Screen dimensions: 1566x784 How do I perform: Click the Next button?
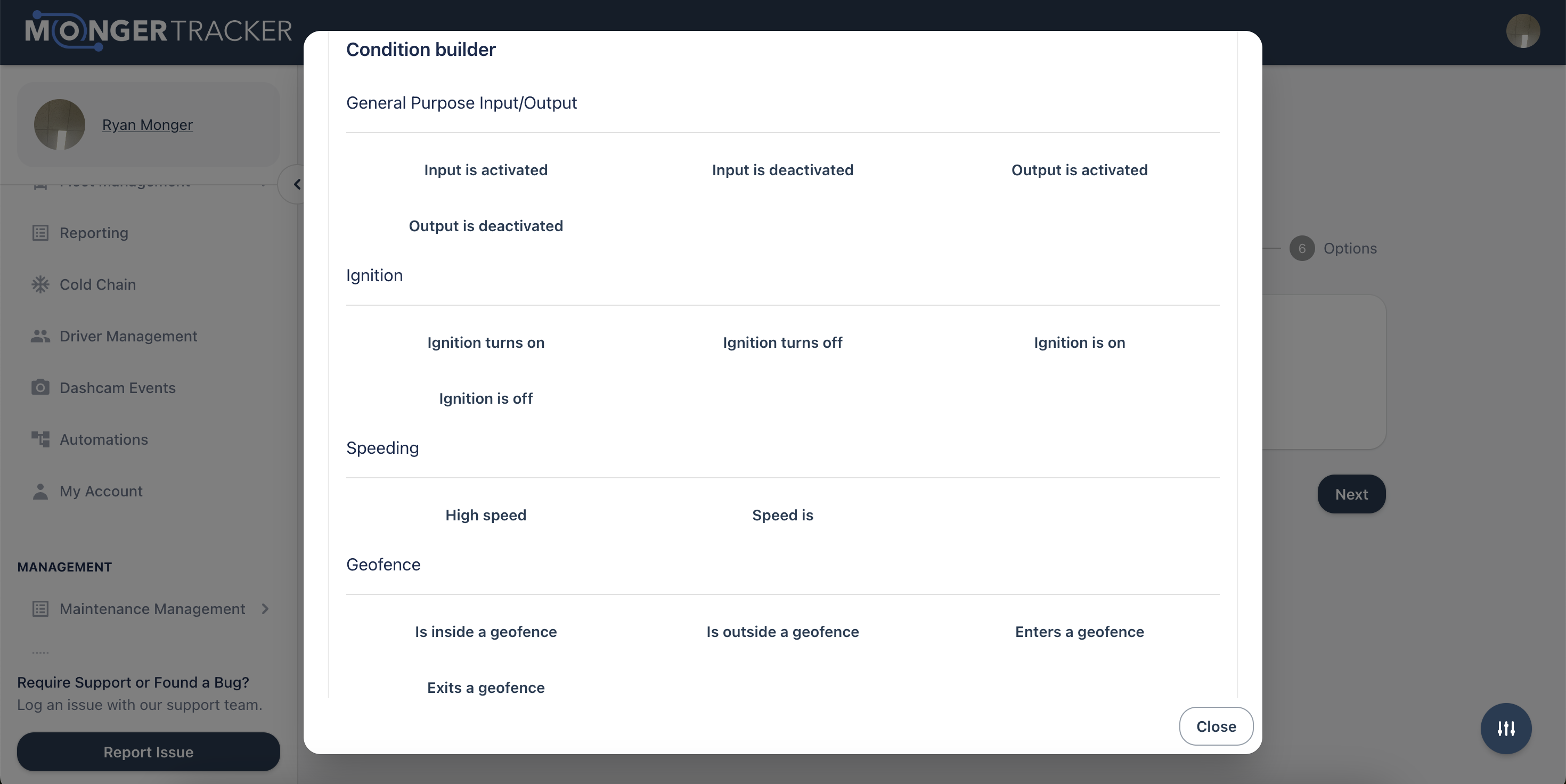click(x=1351, y=494)
